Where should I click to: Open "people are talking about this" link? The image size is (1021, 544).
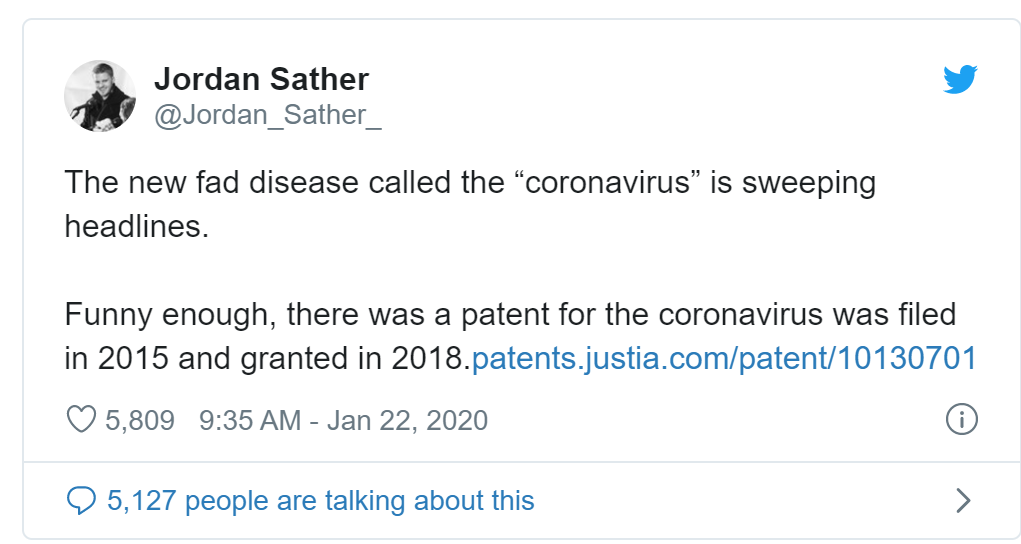pos(360,500)
